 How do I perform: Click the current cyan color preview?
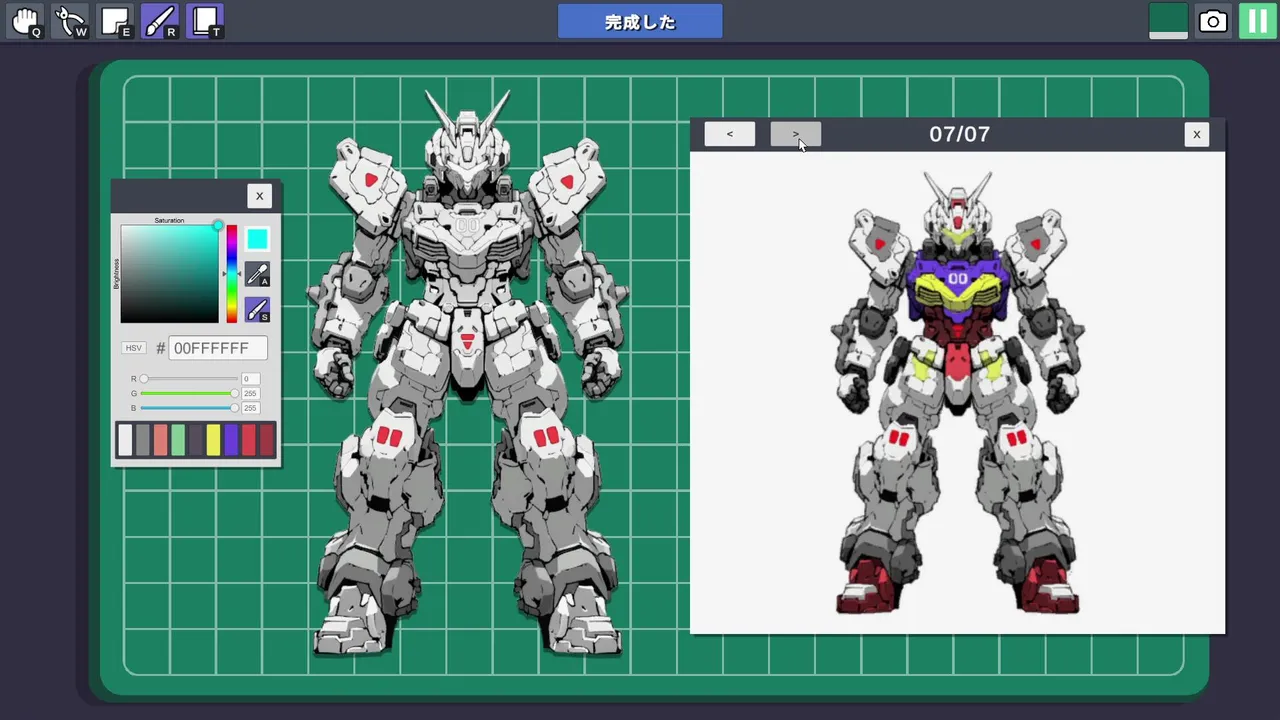[x=257, y=239]
